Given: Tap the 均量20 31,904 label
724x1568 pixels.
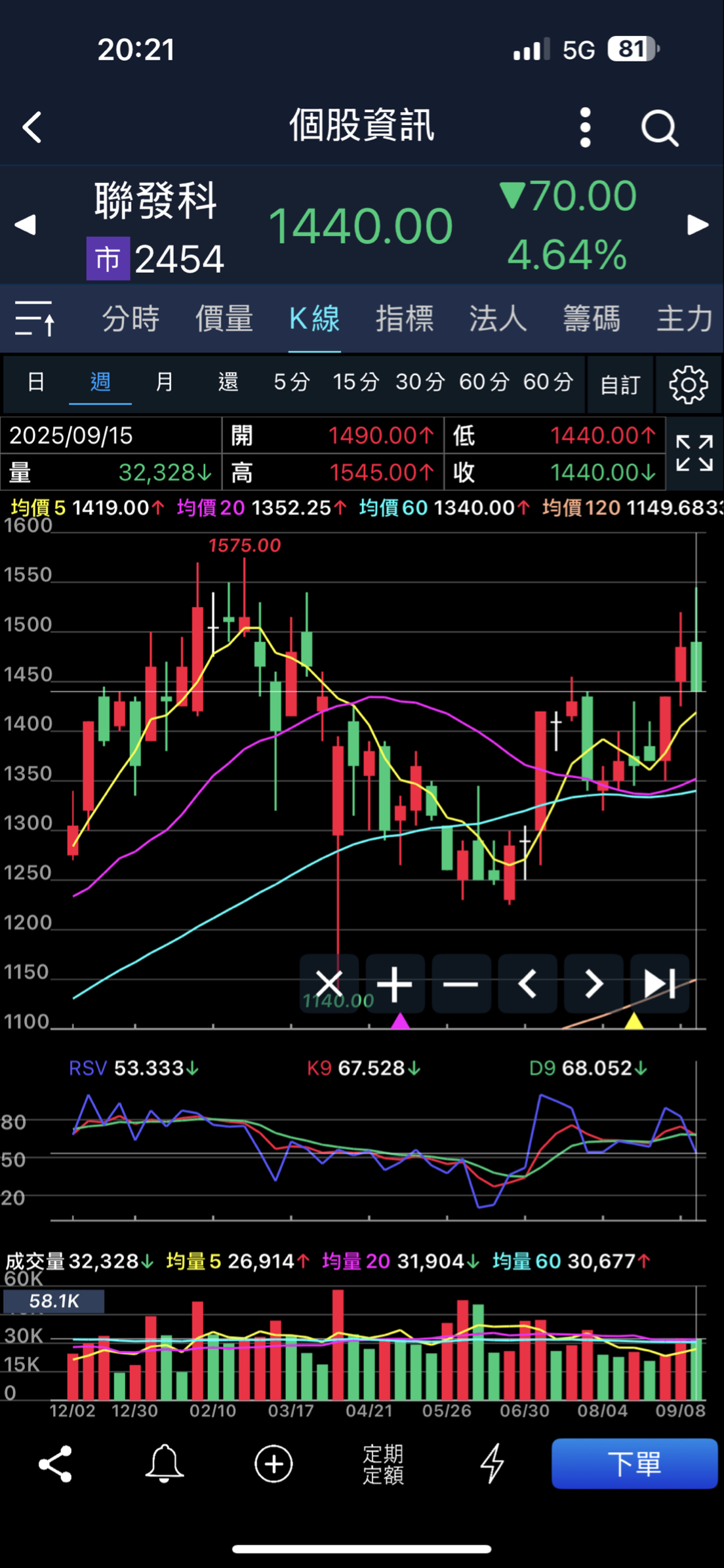Looking at the screenshot, I should 401,1261.
